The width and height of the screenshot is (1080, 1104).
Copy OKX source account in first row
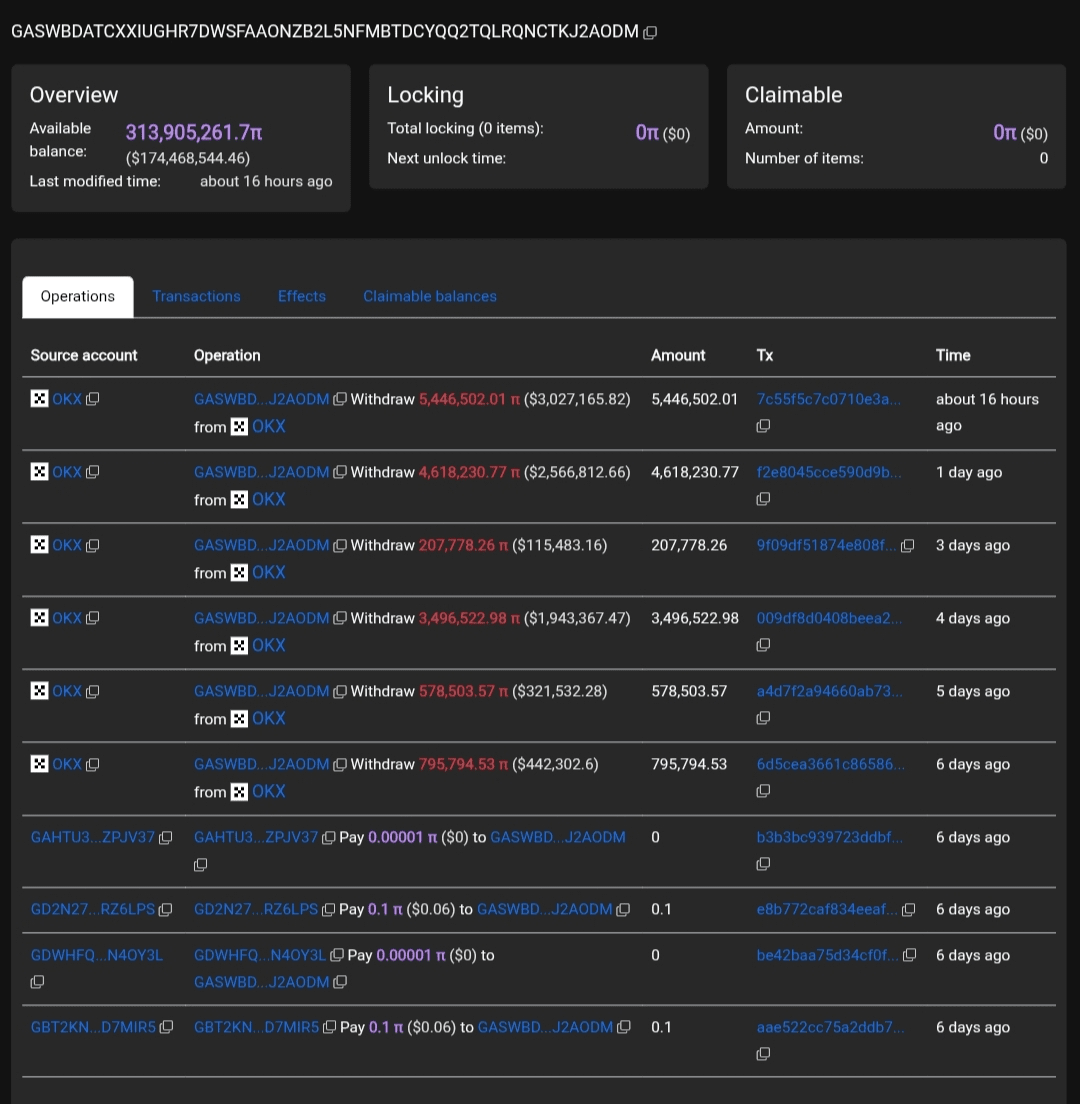(x=93, y=400)
